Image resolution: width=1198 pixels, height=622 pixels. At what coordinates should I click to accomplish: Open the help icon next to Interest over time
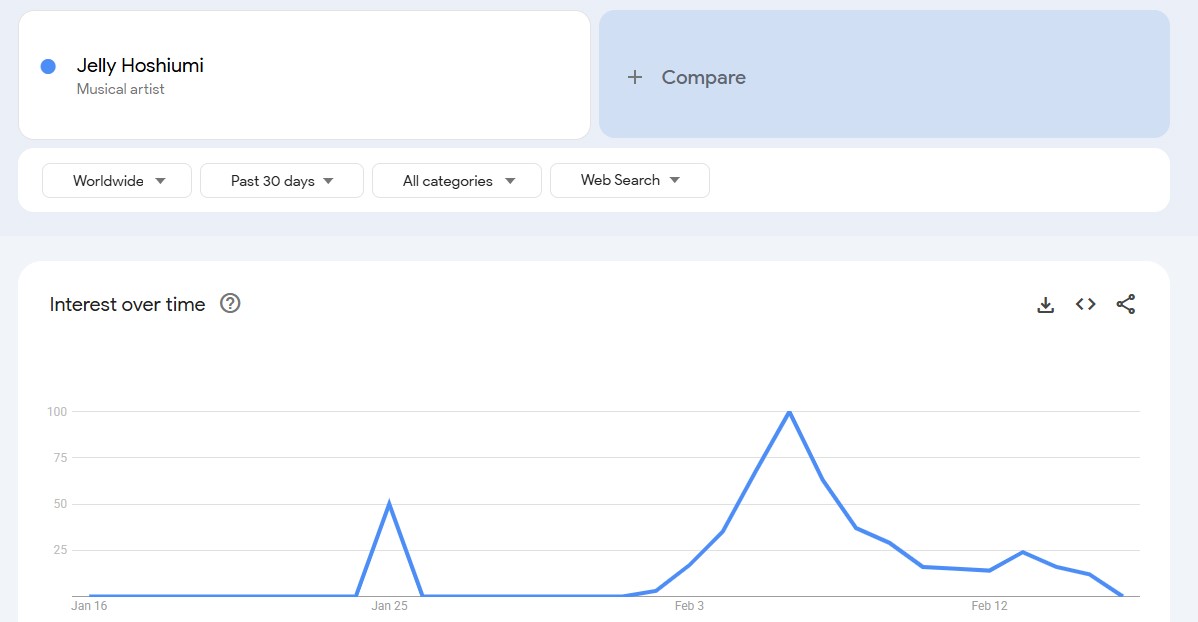tap(230, 303)
